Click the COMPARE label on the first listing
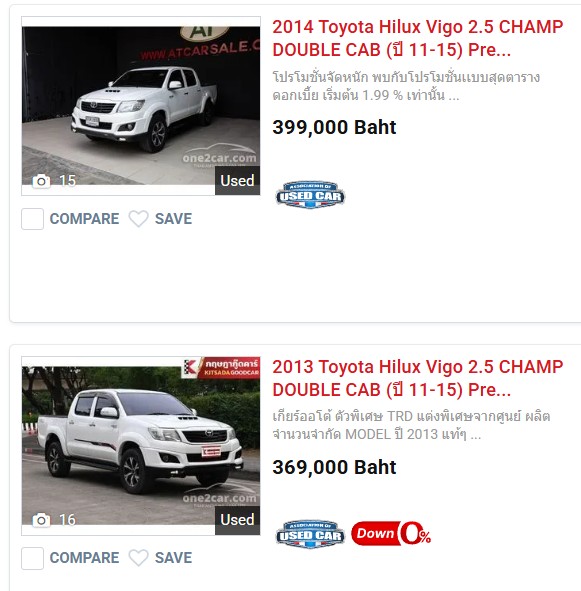 click(x=84, y=219)
